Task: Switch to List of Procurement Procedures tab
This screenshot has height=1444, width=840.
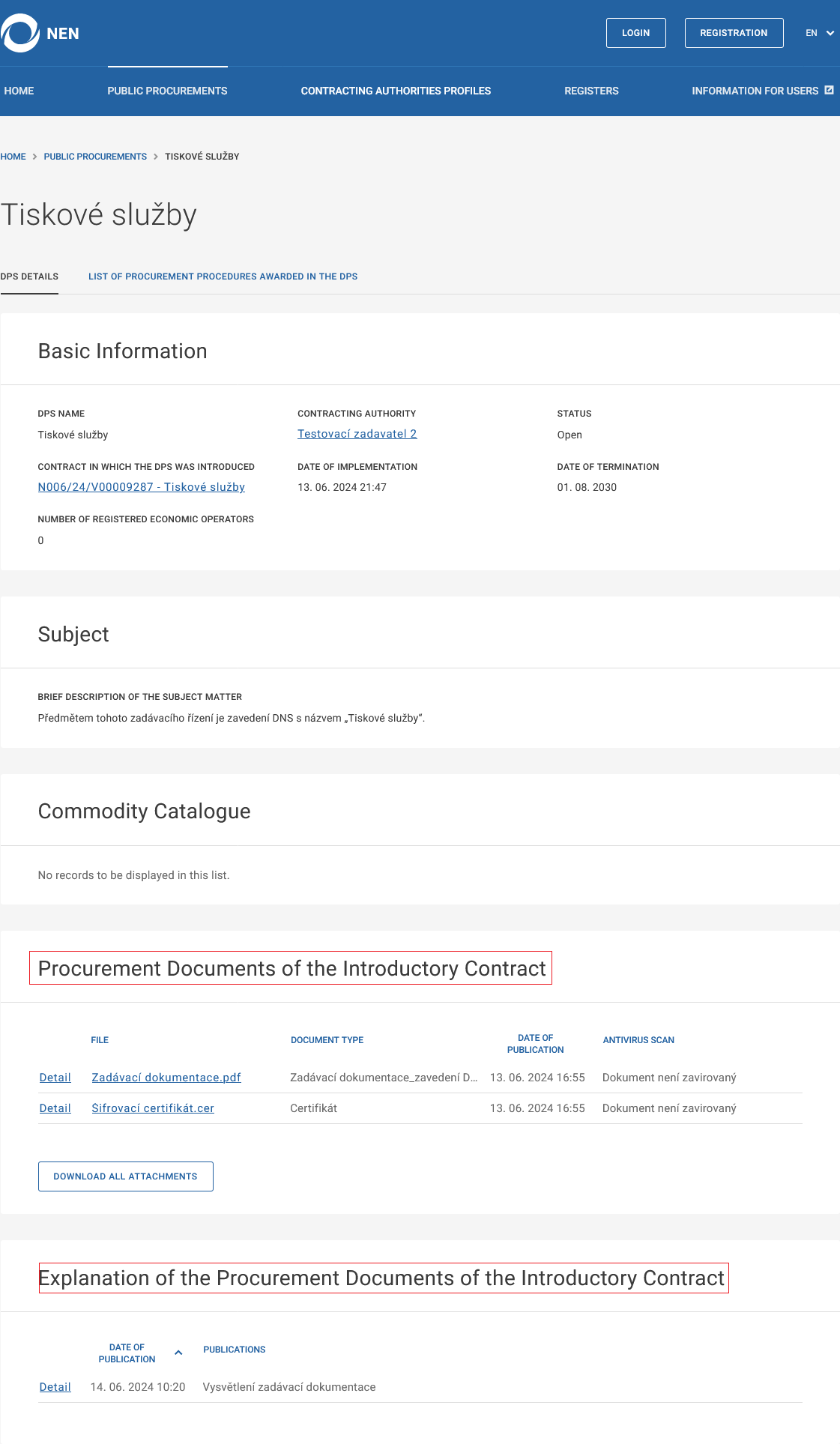Action: point(223,277)
